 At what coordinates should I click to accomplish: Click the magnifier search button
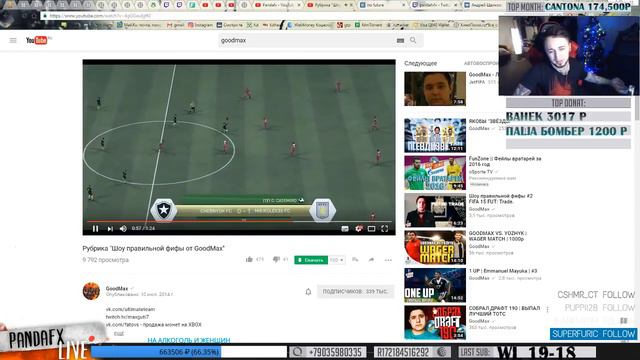tap(413, 40)
